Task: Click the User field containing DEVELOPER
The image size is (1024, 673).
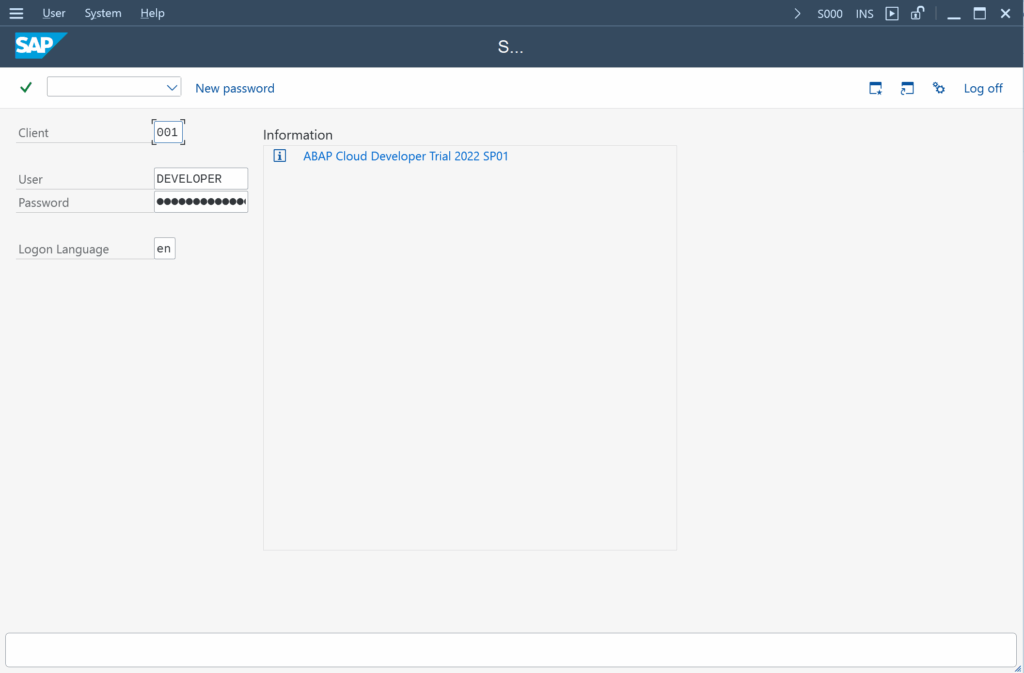Action: 201,179
